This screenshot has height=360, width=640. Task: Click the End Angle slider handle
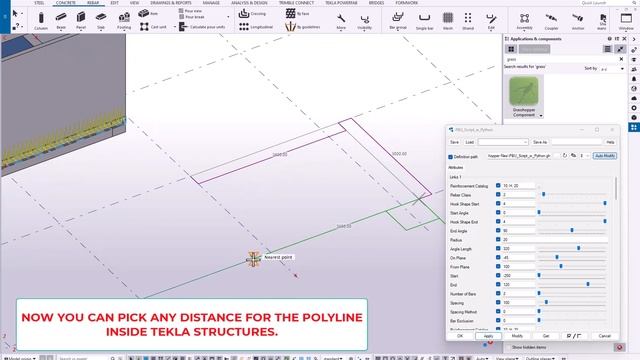click(572, 231)
